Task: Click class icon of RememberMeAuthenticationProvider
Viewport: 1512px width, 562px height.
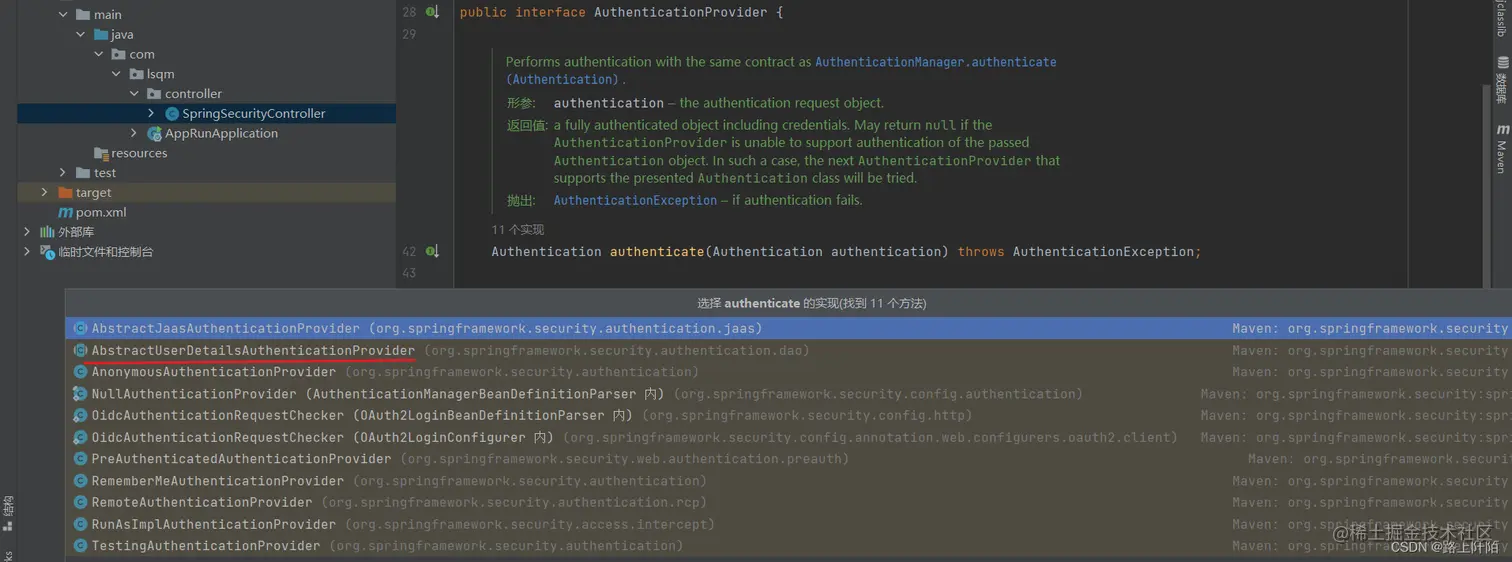Action: 80,481
